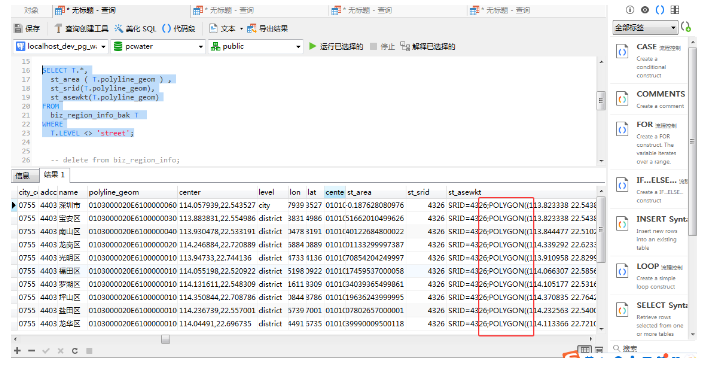This screenshot has height=371, width=703.
Task: Click line 21 biz_region_info_bak in editor
Action: click(x=90, y=115)
